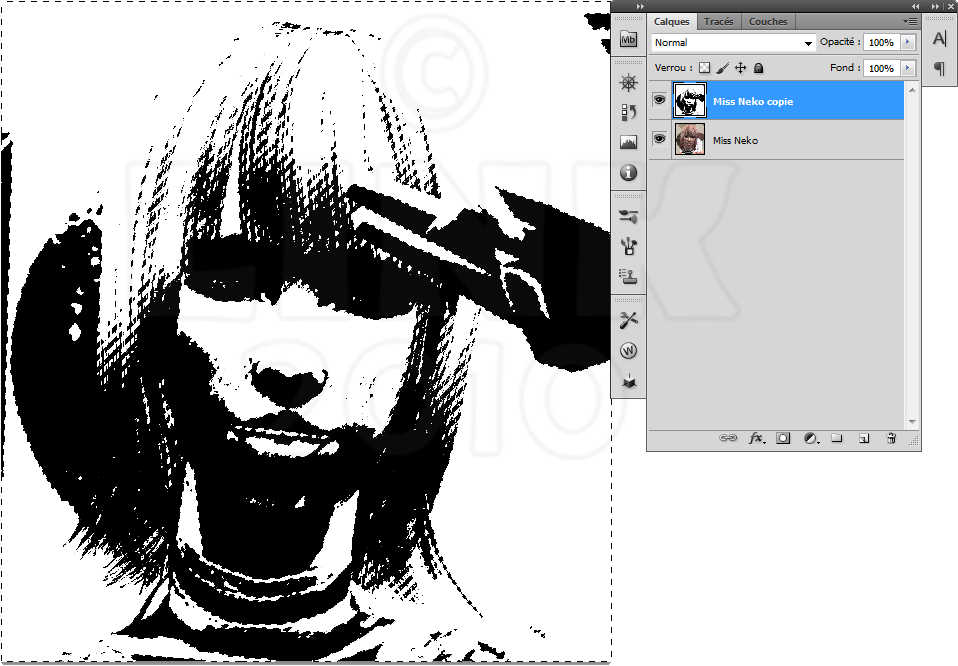Open the layers panel options menu
The width and height of the screenshot is (958, 666).
click(909, 21)
